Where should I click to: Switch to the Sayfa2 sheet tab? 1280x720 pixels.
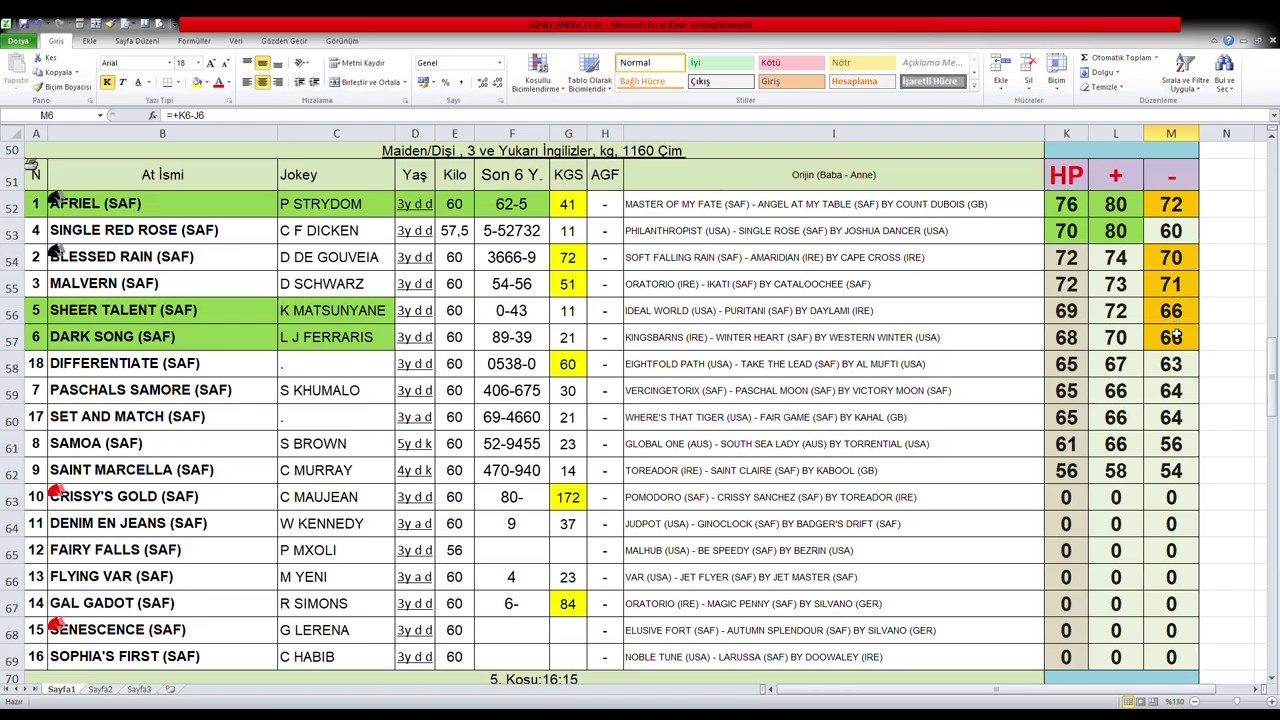(100, 689)
